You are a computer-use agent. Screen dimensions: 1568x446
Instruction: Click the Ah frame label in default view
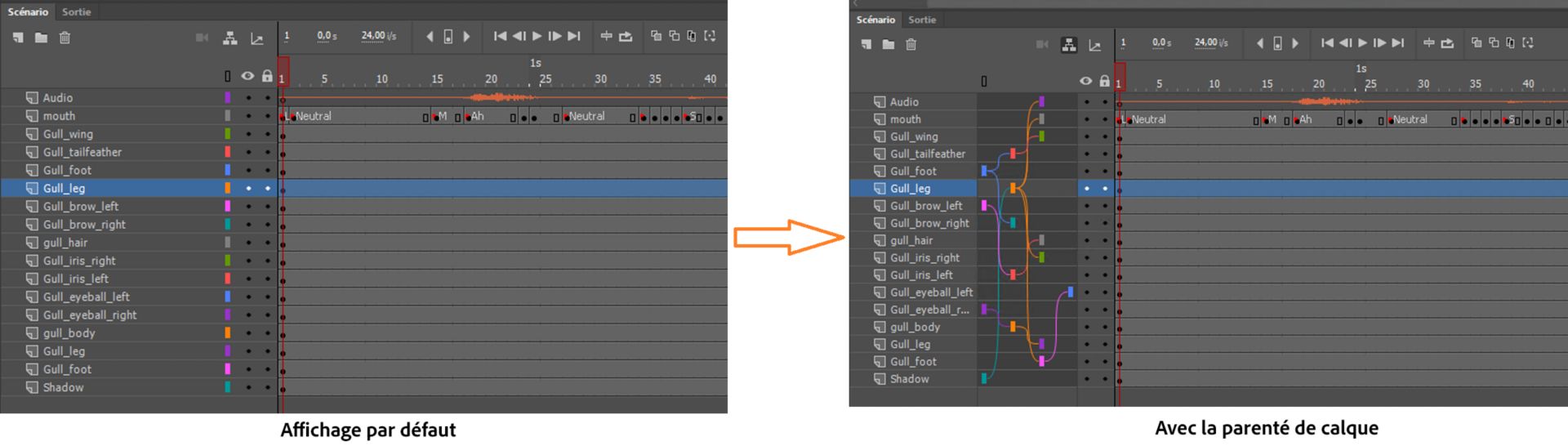[477, 116]
